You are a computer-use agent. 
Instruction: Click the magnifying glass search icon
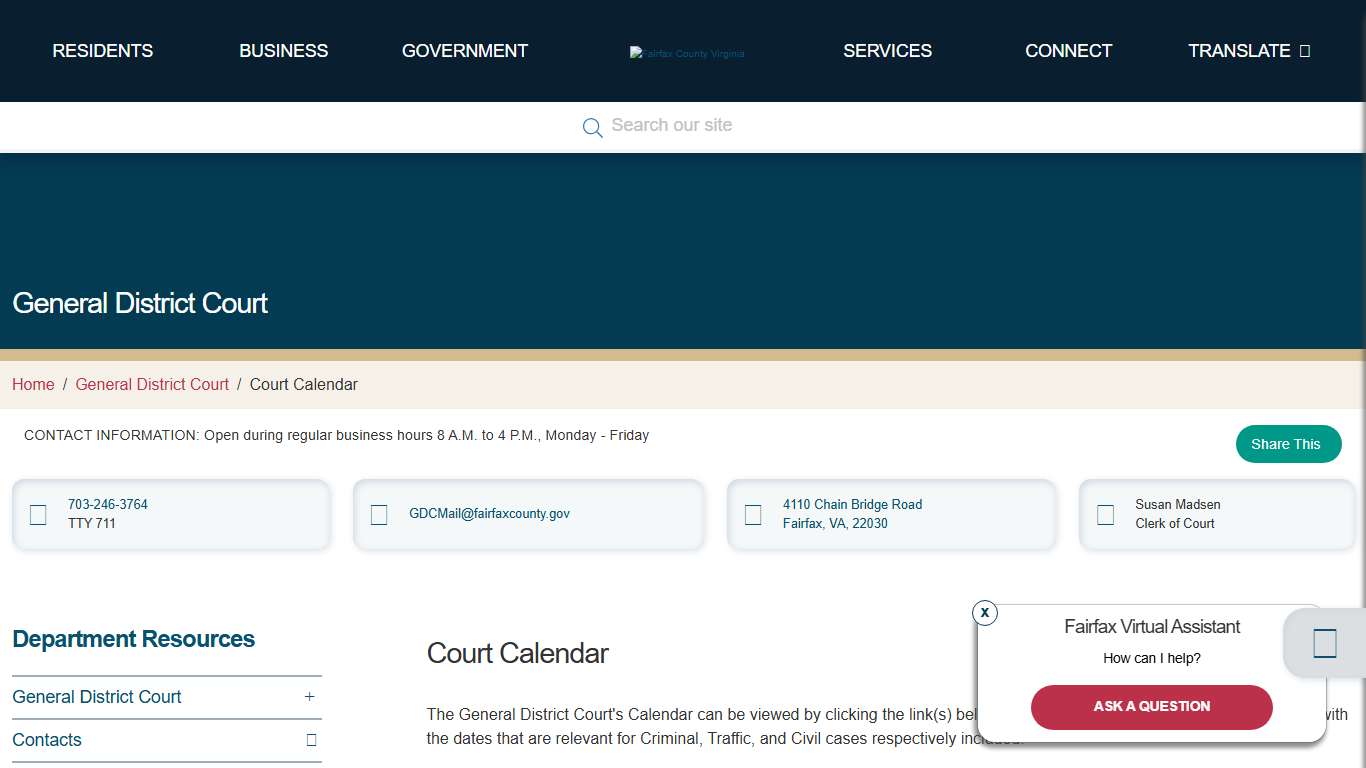coord(592,127)
